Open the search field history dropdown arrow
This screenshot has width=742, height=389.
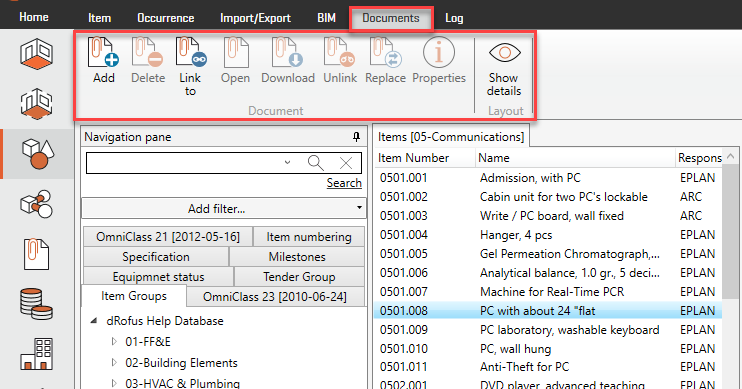[287, 162]
